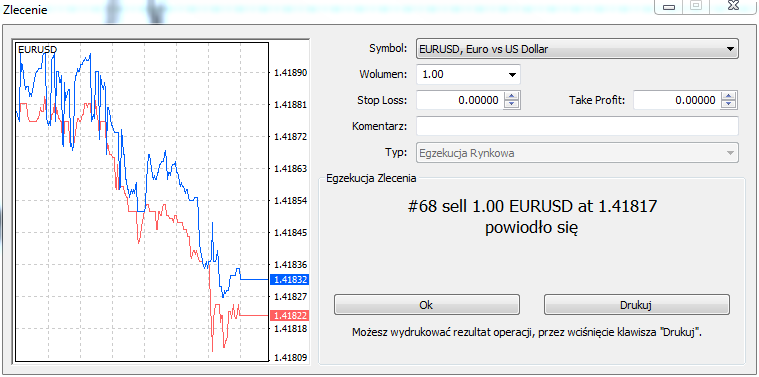This screenshot has width=759, height=377.
Task: Click the order result text #68 sell
Action: (532, 207)
